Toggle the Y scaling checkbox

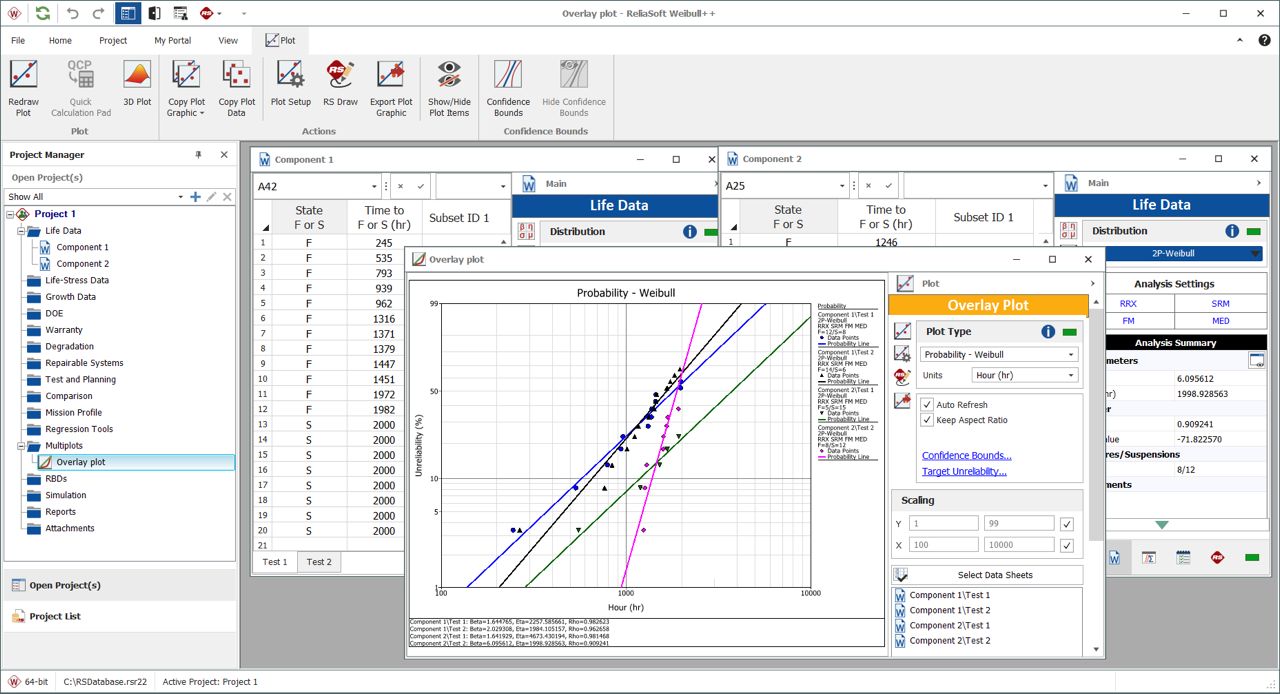(x=1067, y=523)
